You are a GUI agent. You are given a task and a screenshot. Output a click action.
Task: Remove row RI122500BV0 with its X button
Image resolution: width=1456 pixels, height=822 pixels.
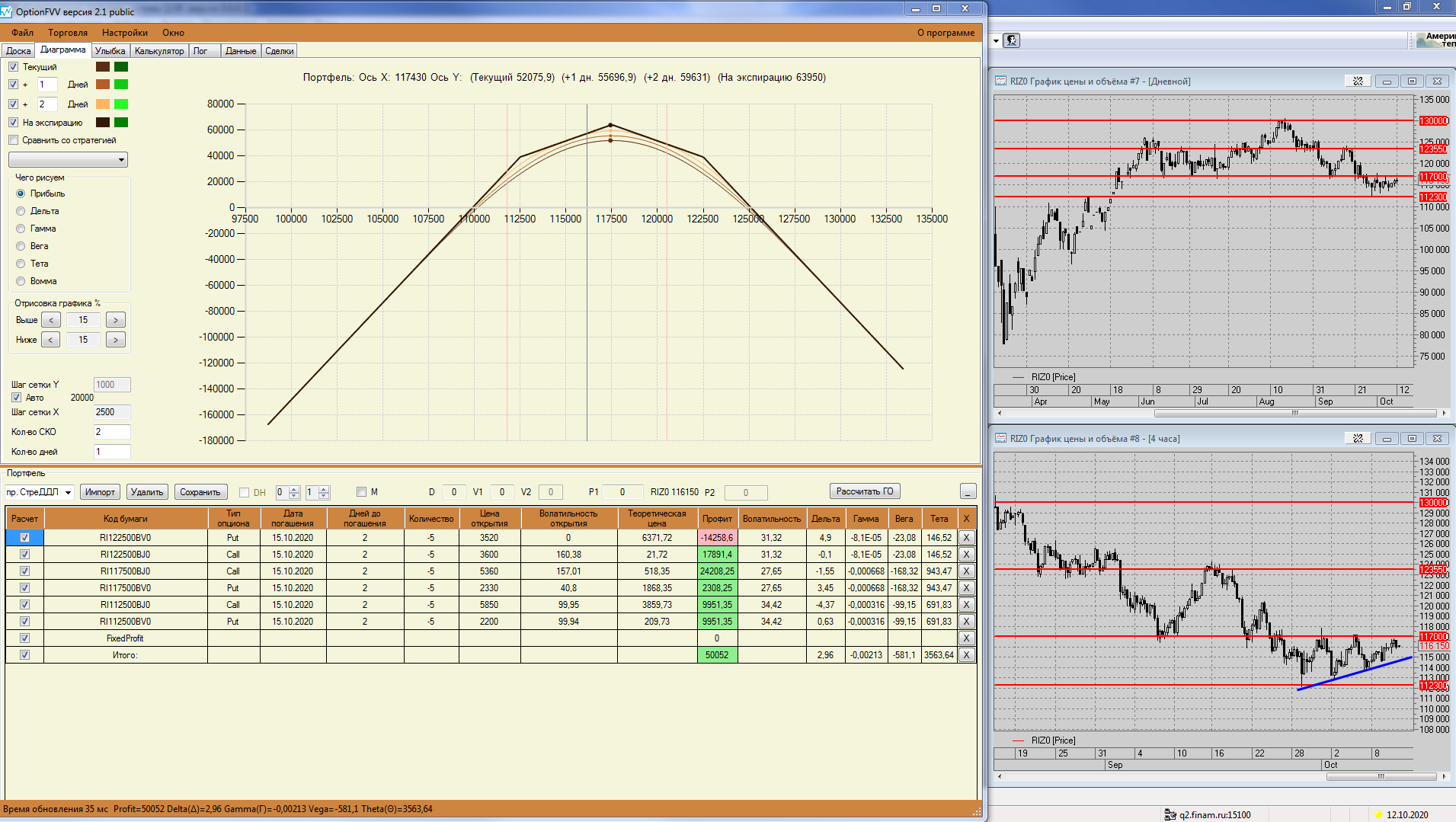(966, 537)
